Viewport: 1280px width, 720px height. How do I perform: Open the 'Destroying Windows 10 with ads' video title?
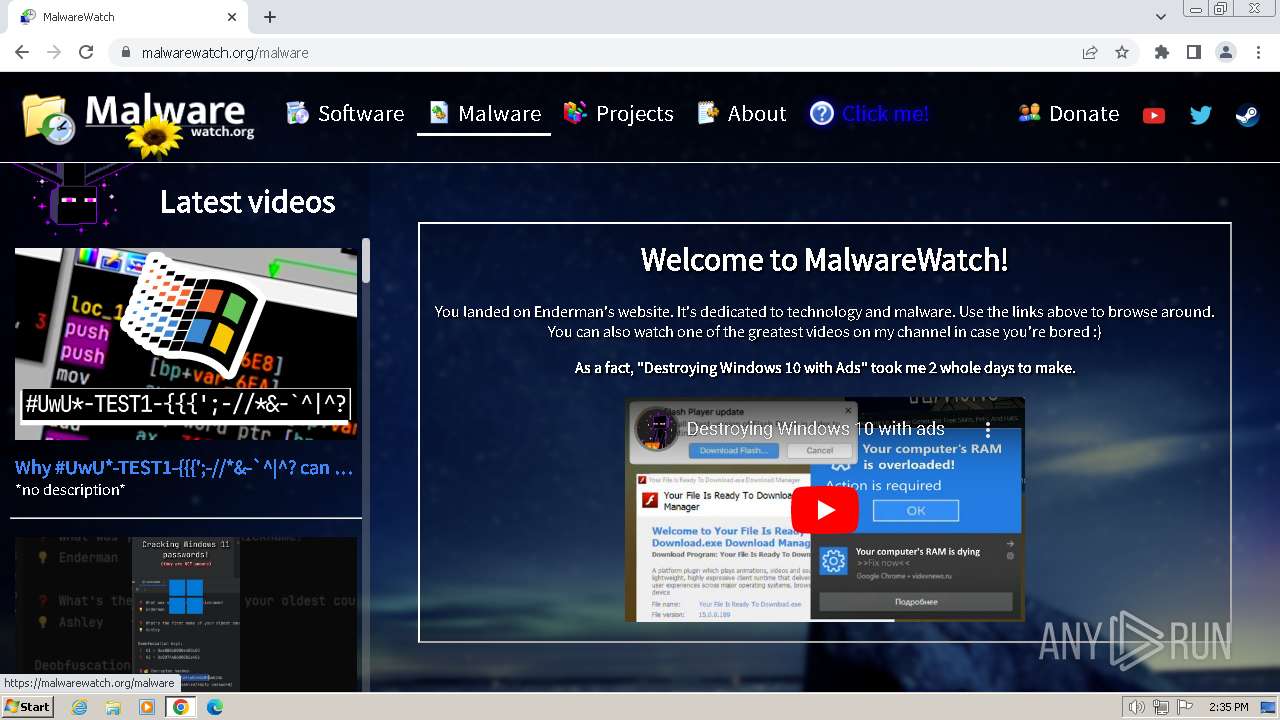point(815,429)
